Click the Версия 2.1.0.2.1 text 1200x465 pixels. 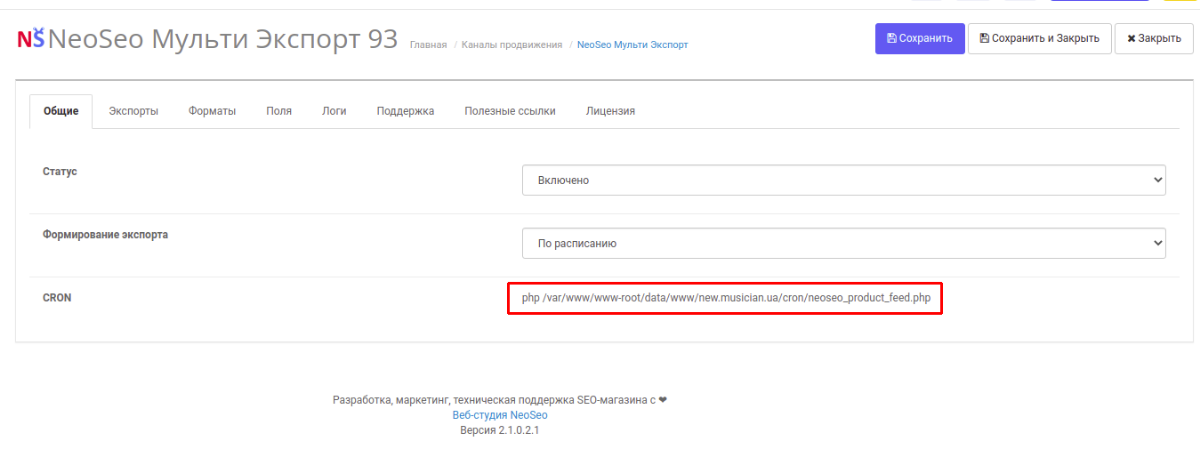tap(499, 430)
